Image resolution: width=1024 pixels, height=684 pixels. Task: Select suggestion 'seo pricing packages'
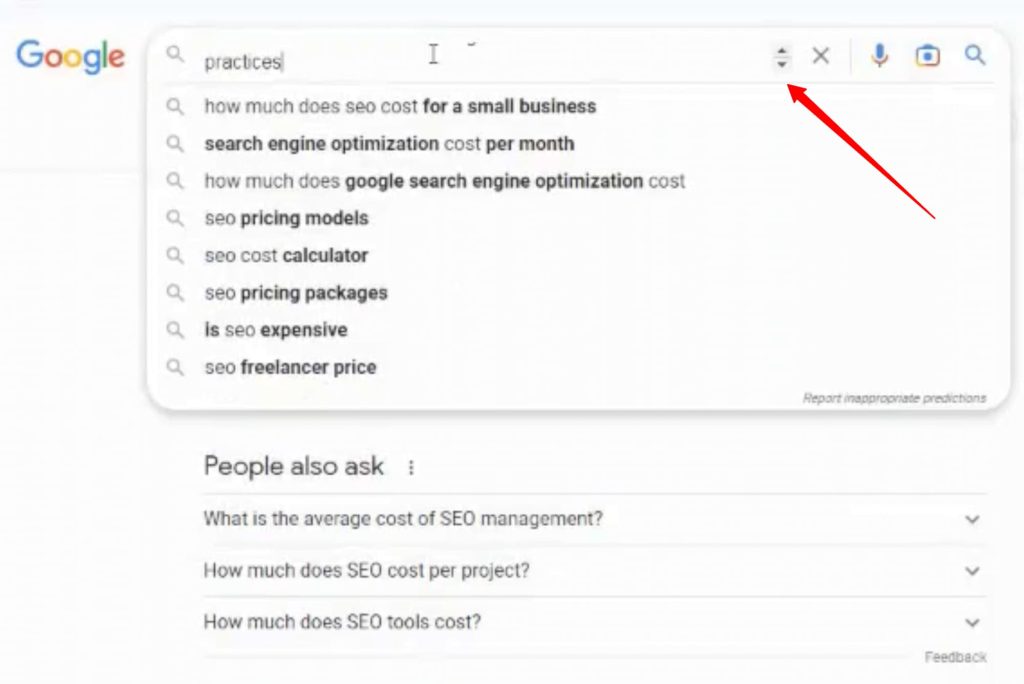[294, 293]
